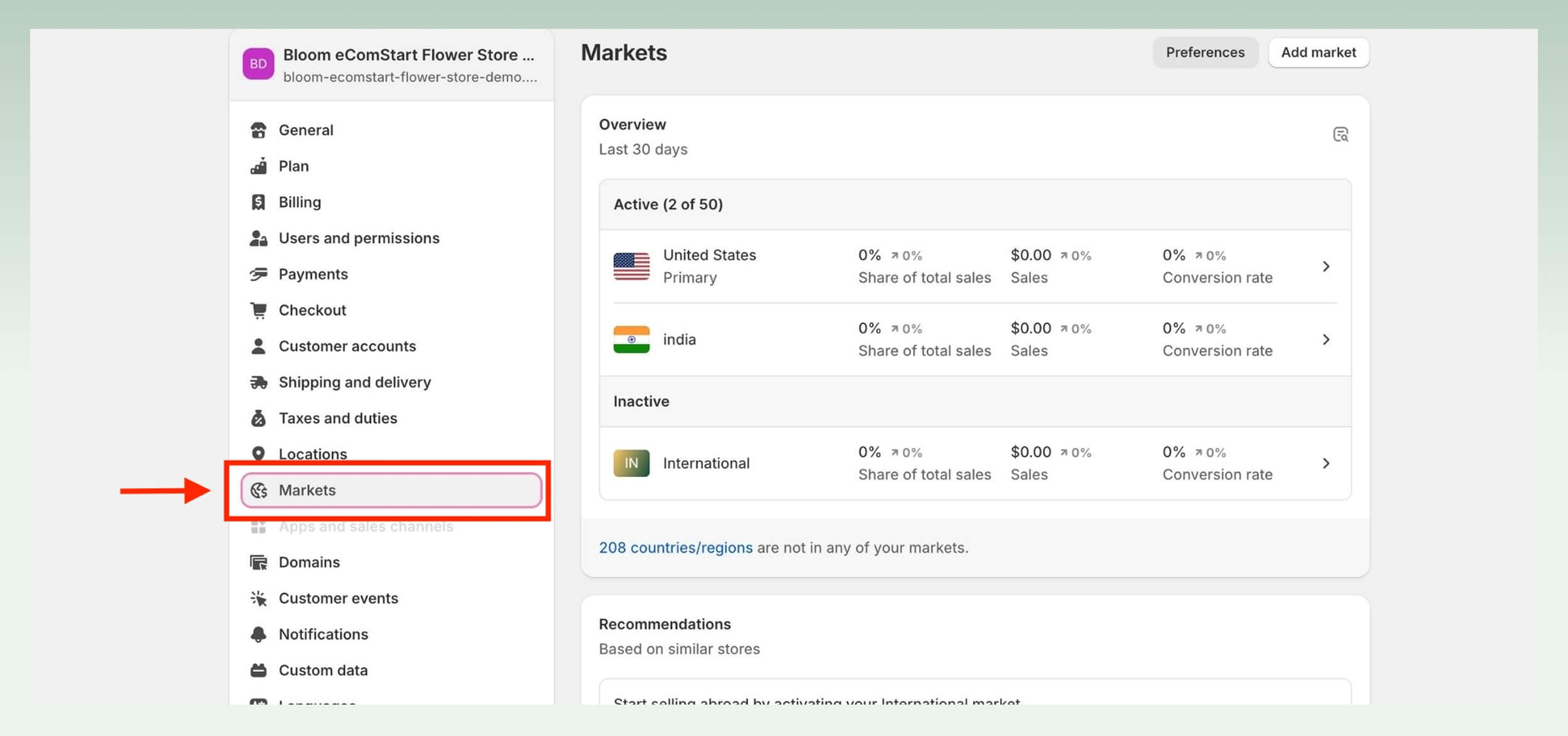Click the Plan icon in sidebar

tap(258, 166)
